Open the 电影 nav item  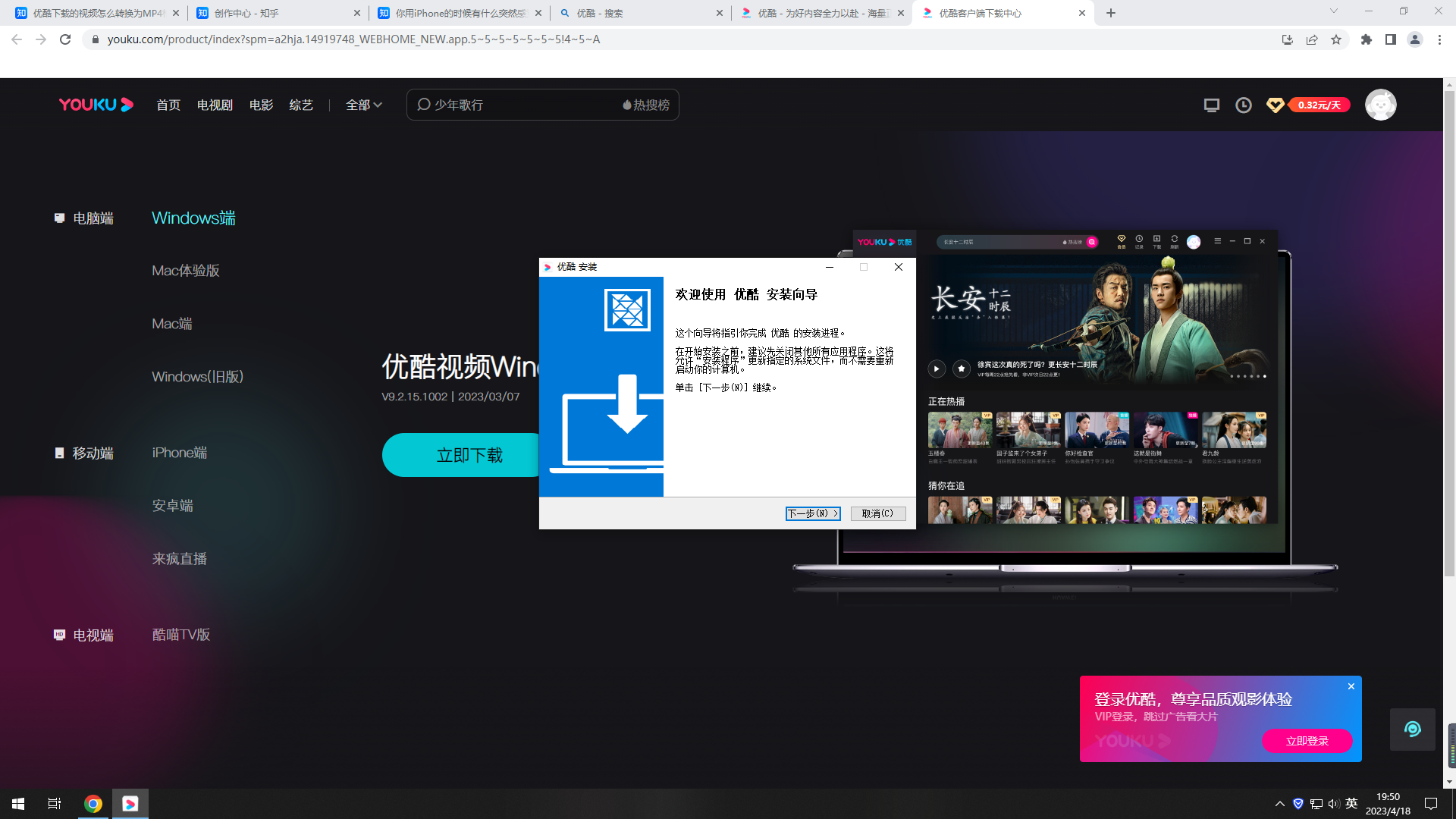(261, 105)
